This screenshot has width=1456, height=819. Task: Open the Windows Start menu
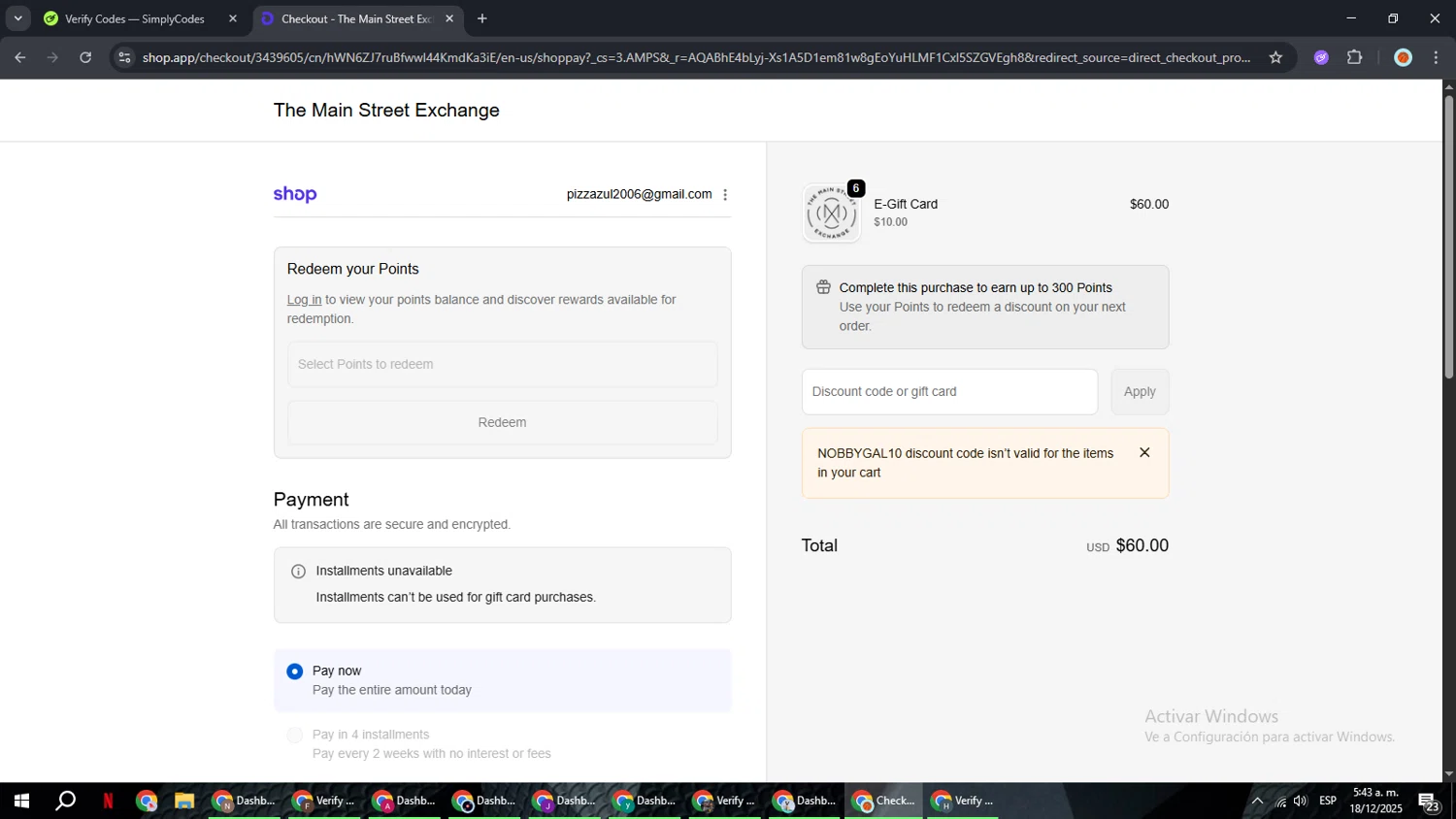point(21,802)
